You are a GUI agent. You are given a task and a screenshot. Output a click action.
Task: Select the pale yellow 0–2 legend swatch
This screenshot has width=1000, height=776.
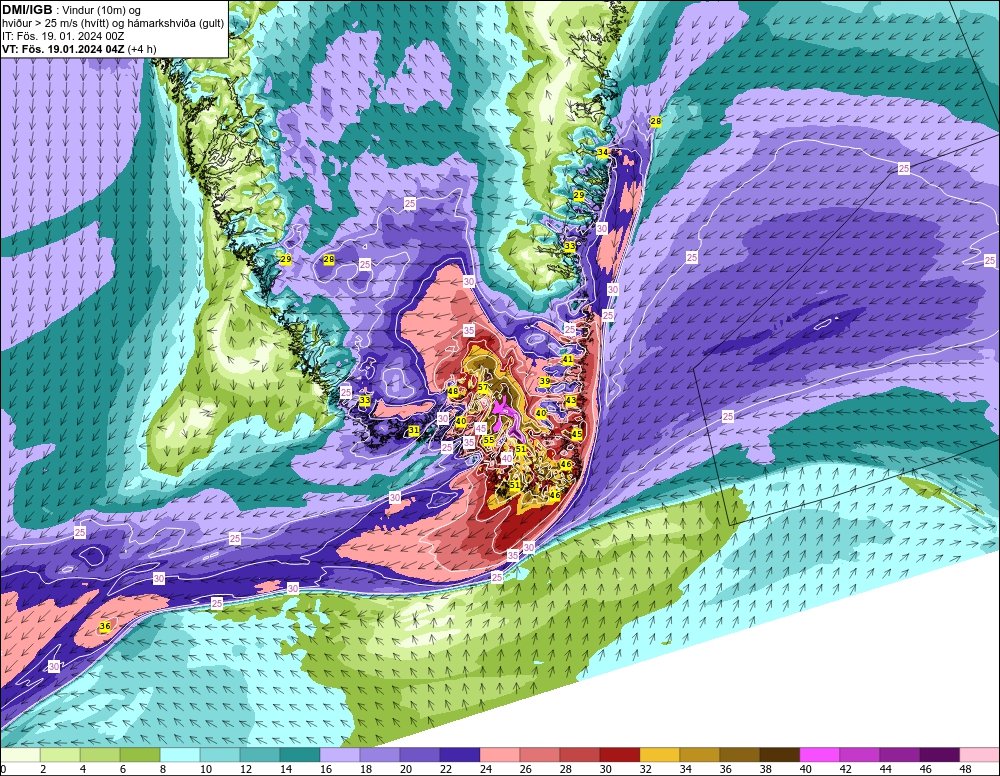pos(20,755)
